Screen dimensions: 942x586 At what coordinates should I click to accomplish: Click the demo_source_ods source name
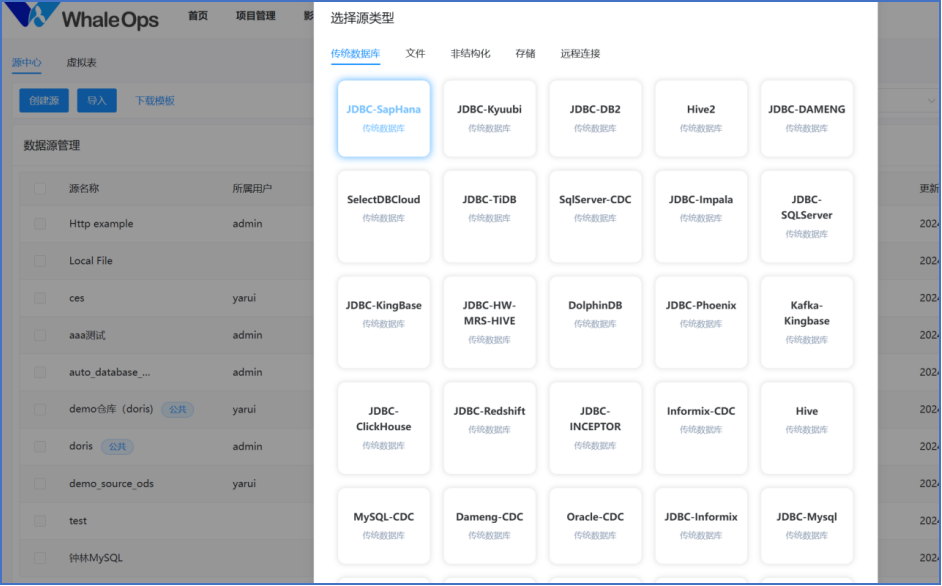tap(111, 484)
